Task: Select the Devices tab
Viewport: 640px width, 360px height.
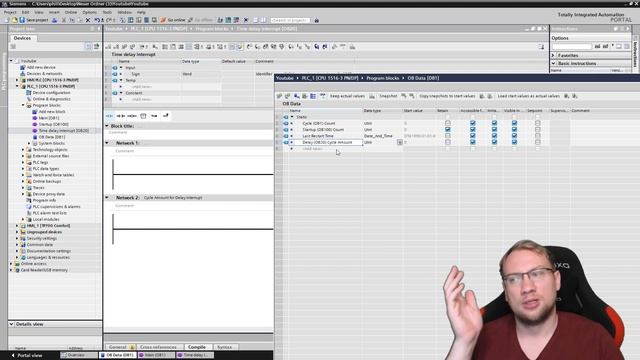Action: click(22, 38)
